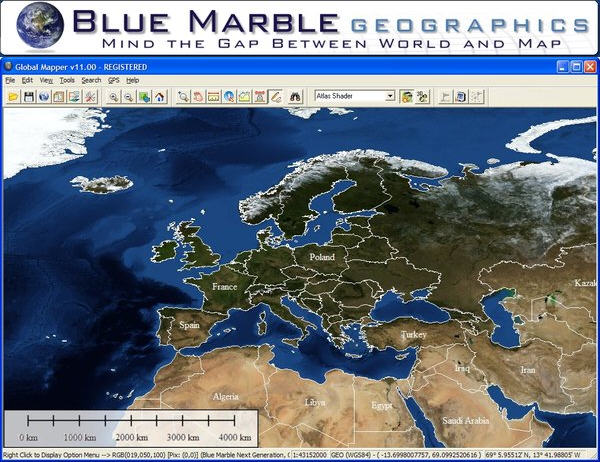Select the View Shed tower tool
The height and width of the screenshot is (462, 600).
pyautogui.click(x=260, y=96)
